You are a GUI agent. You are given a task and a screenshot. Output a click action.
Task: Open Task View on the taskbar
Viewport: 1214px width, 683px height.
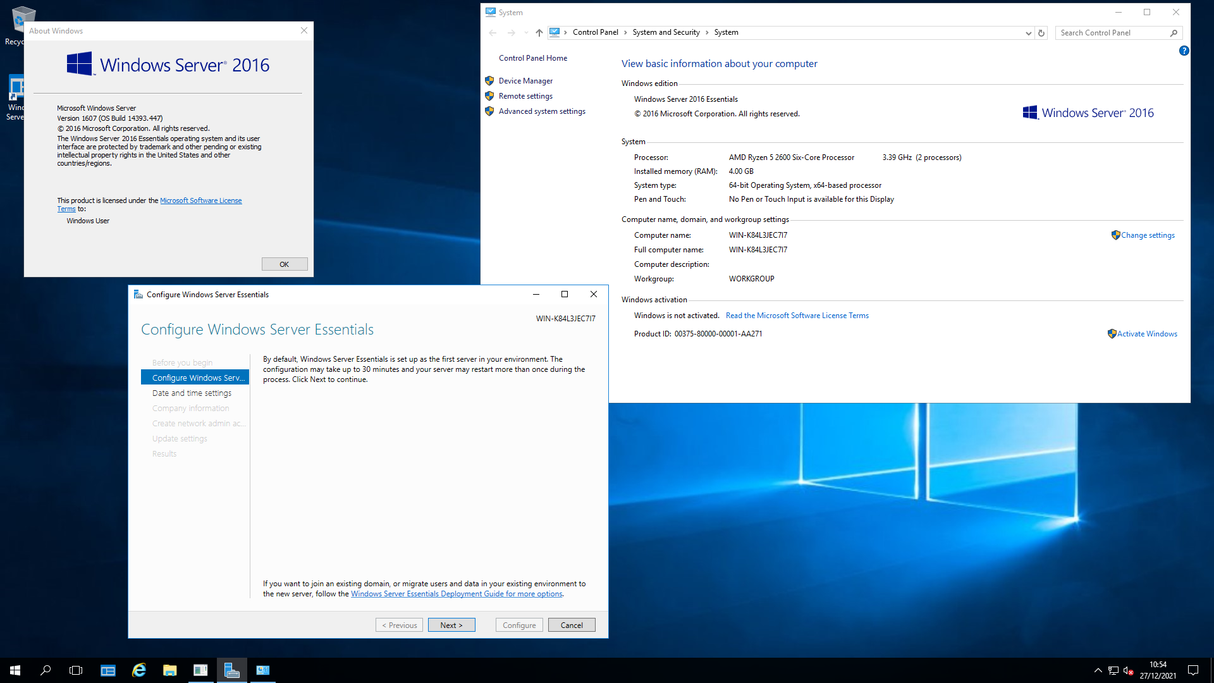click(76, 670)
